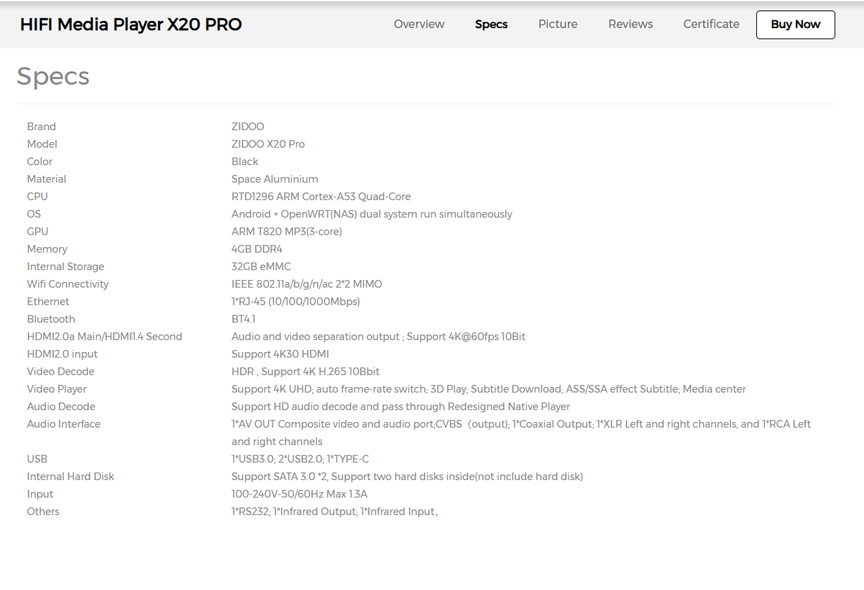Click the Internal Storage label
864x590 pixels.
click(66, 266)
